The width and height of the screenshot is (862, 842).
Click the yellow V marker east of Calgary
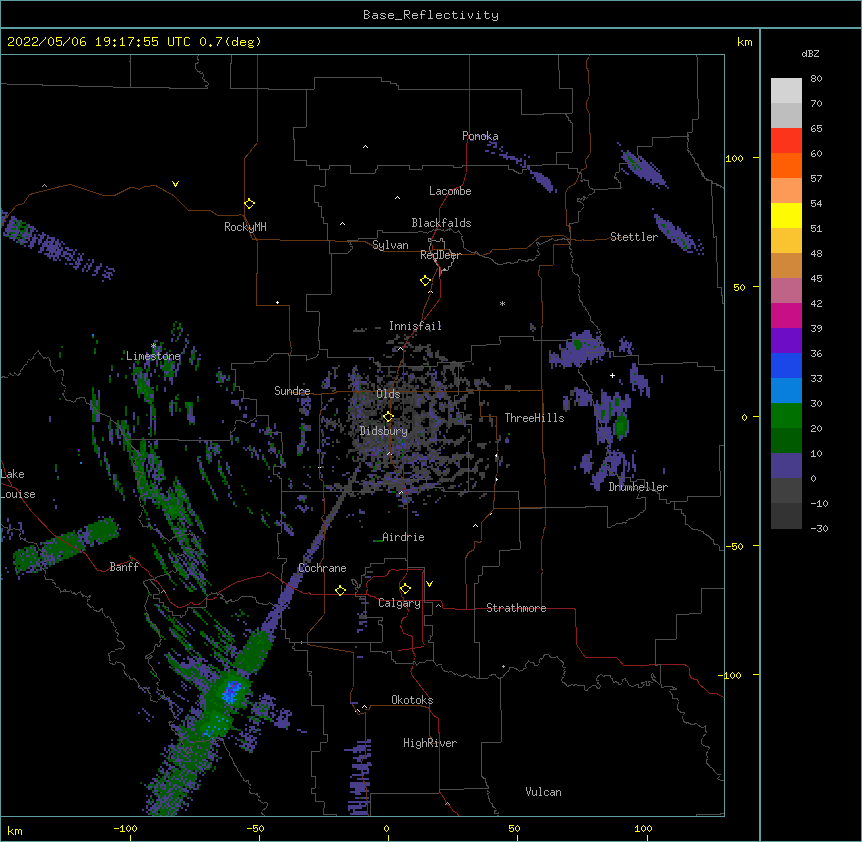[429, 584]
